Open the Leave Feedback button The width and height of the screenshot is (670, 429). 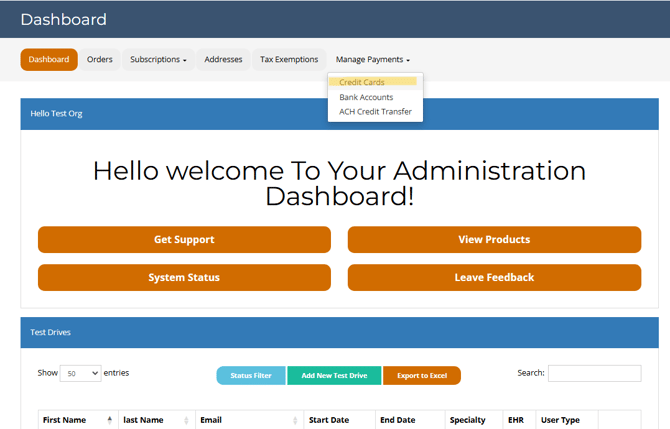(494, 278)
